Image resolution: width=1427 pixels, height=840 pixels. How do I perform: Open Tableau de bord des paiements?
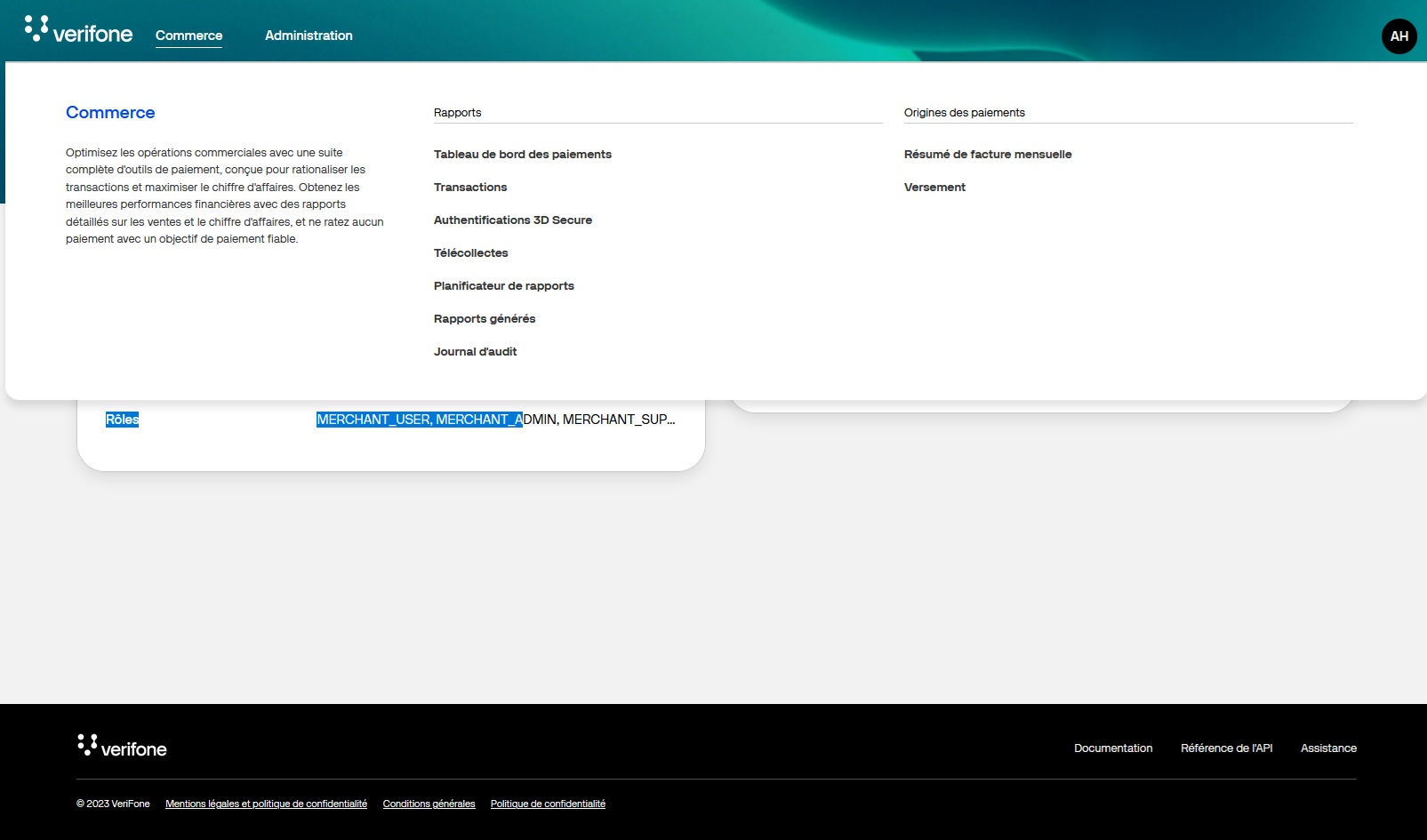coord(522,155)
